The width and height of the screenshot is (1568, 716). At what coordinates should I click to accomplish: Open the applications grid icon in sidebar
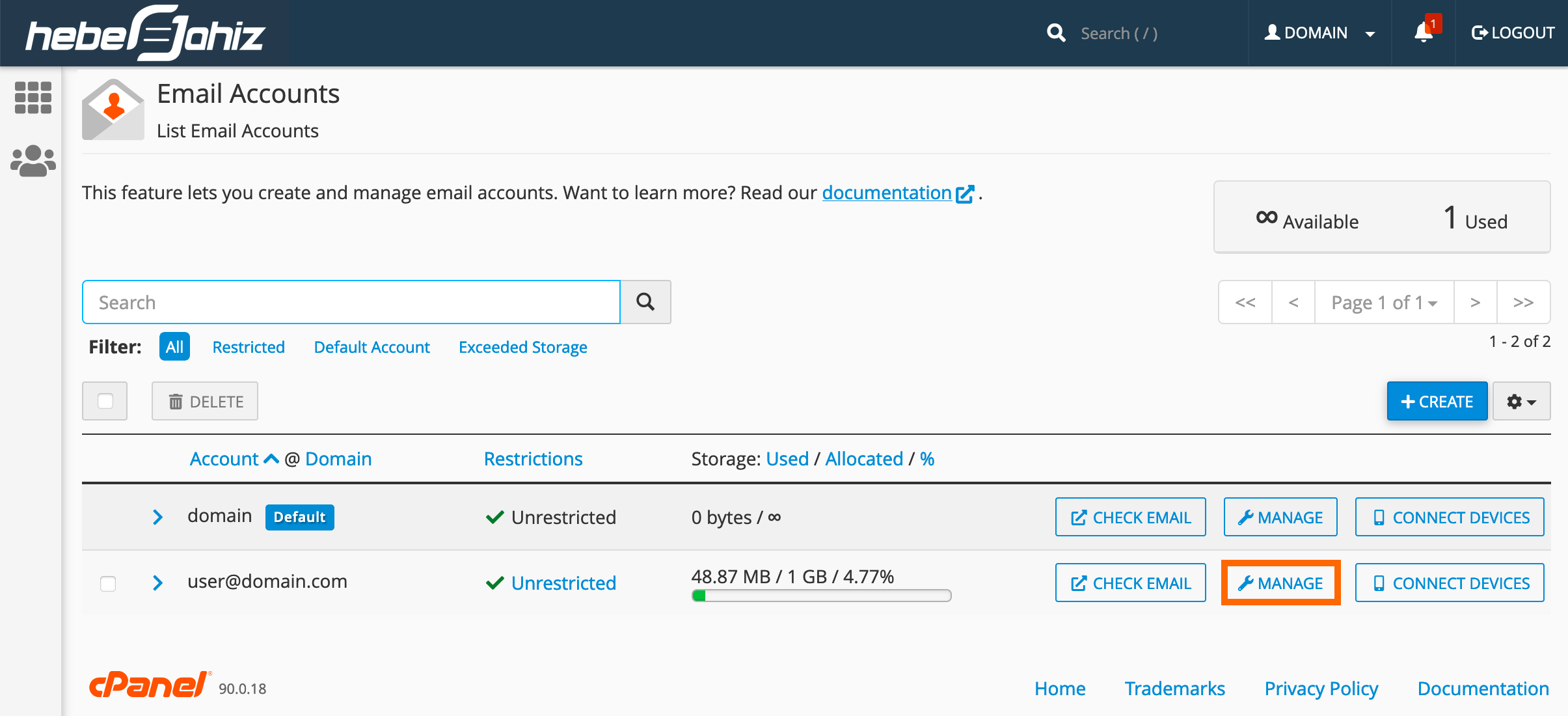point(33,98)
